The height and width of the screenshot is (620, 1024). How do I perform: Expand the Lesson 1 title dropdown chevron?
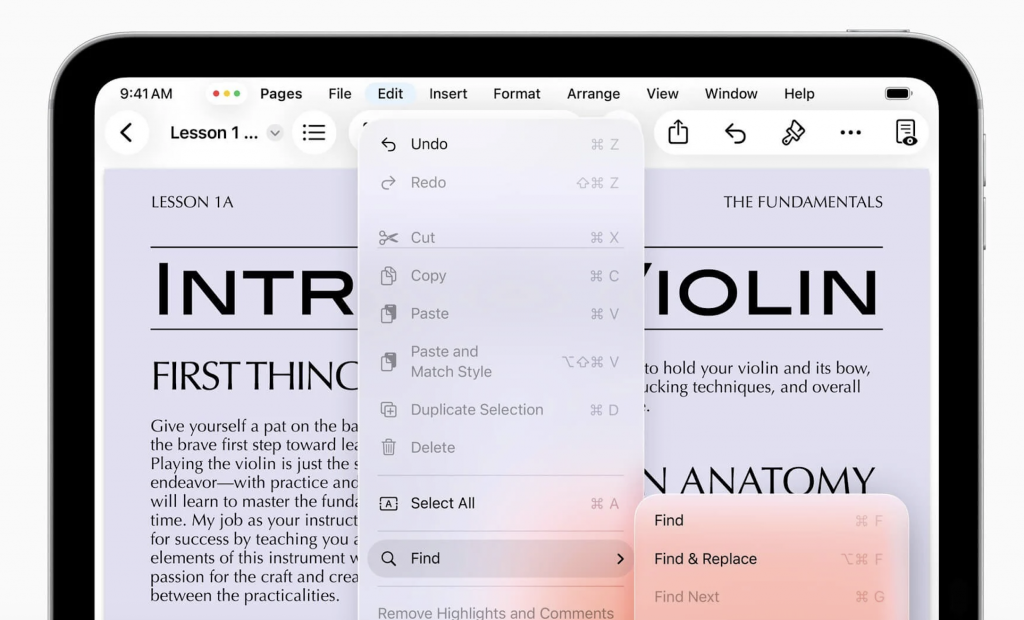coord(275,133)
